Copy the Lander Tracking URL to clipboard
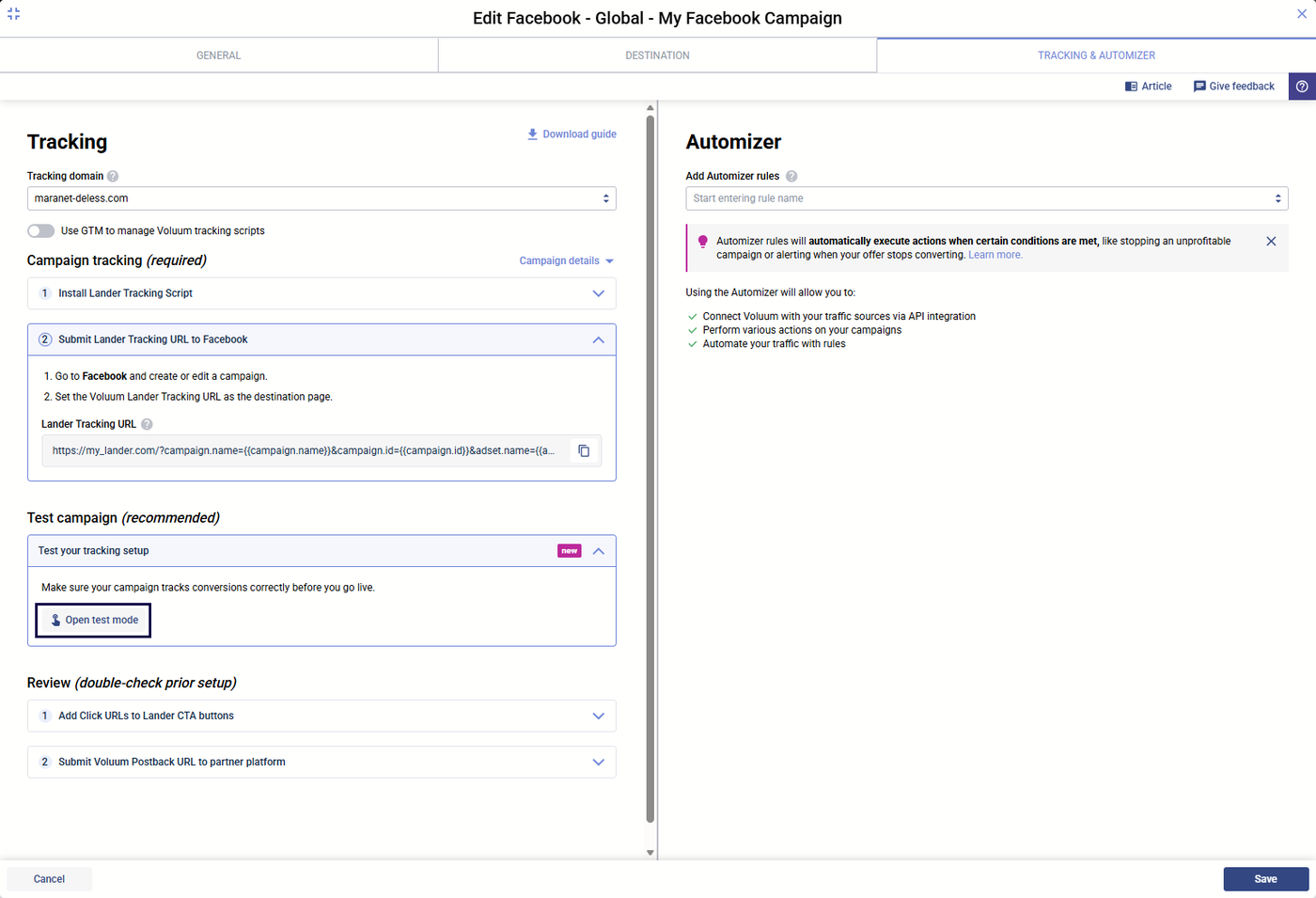Screen dimensions: 1316x898 coord(584,451)
